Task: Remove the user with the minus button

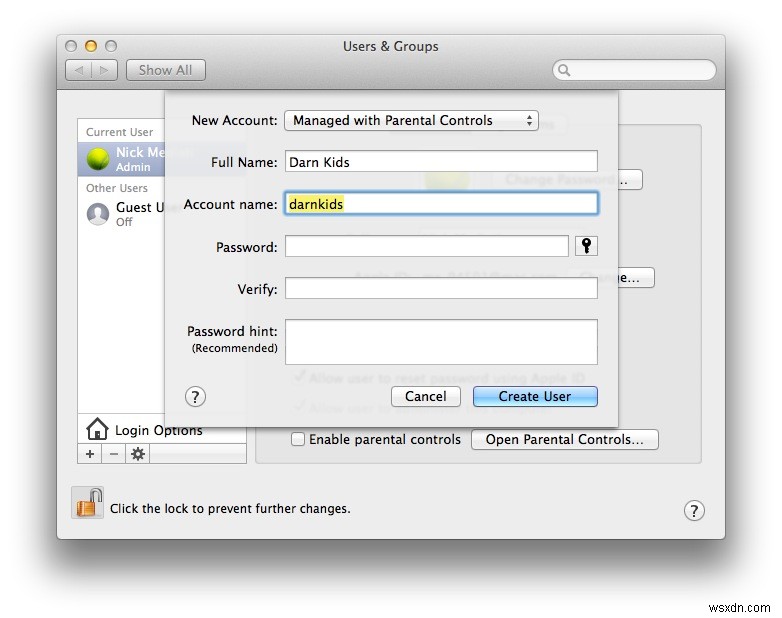Action: point(114,454)
